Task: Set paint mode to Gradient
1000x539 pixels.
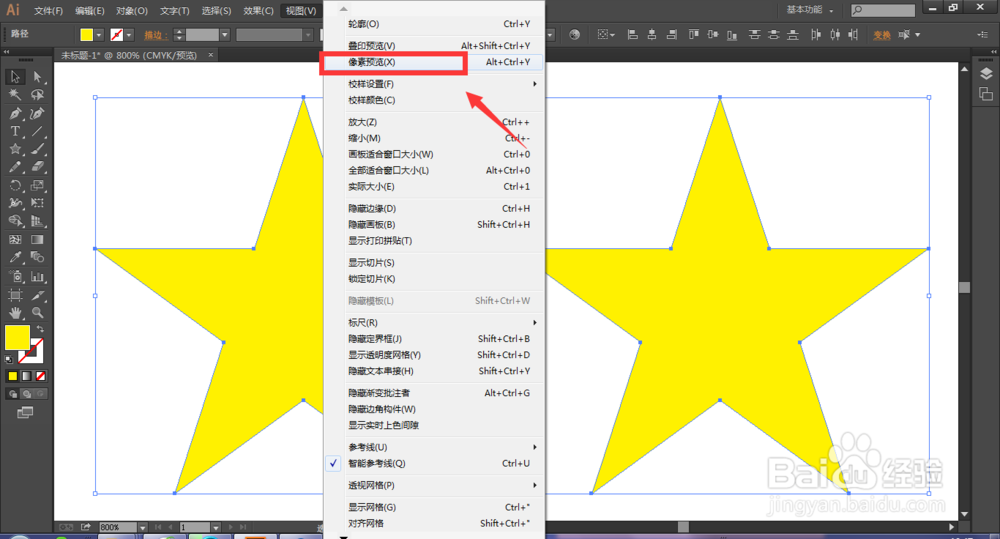Action: click(x=26, y=376)
